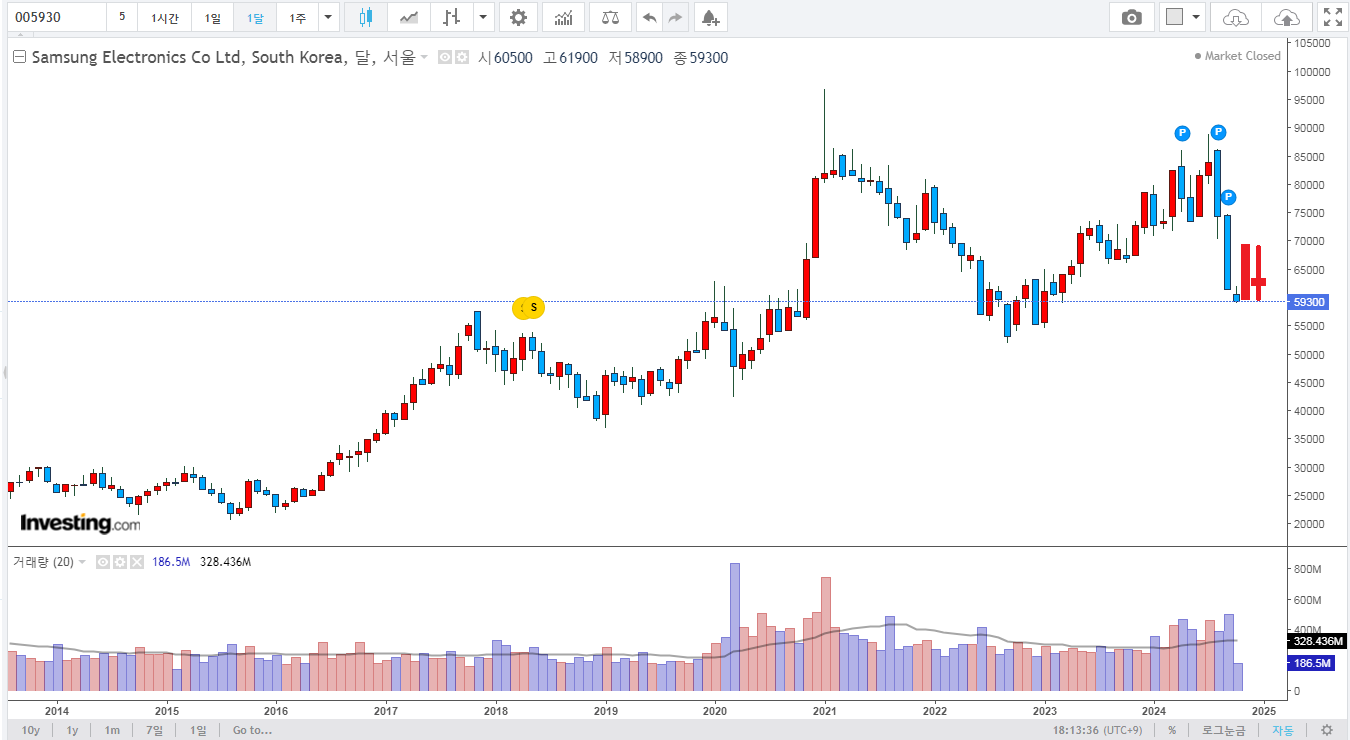Select the bar (OHLC) chart style icon
The image size is (1350, 740).
pyautogui.click(x=452, y=17)
